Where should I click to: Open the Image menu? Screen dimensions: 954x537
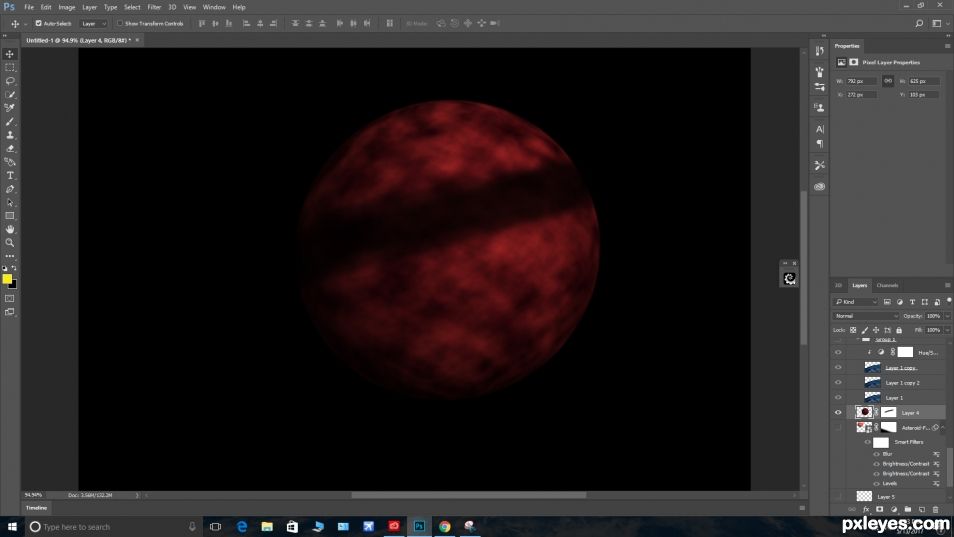pos(67,7)
